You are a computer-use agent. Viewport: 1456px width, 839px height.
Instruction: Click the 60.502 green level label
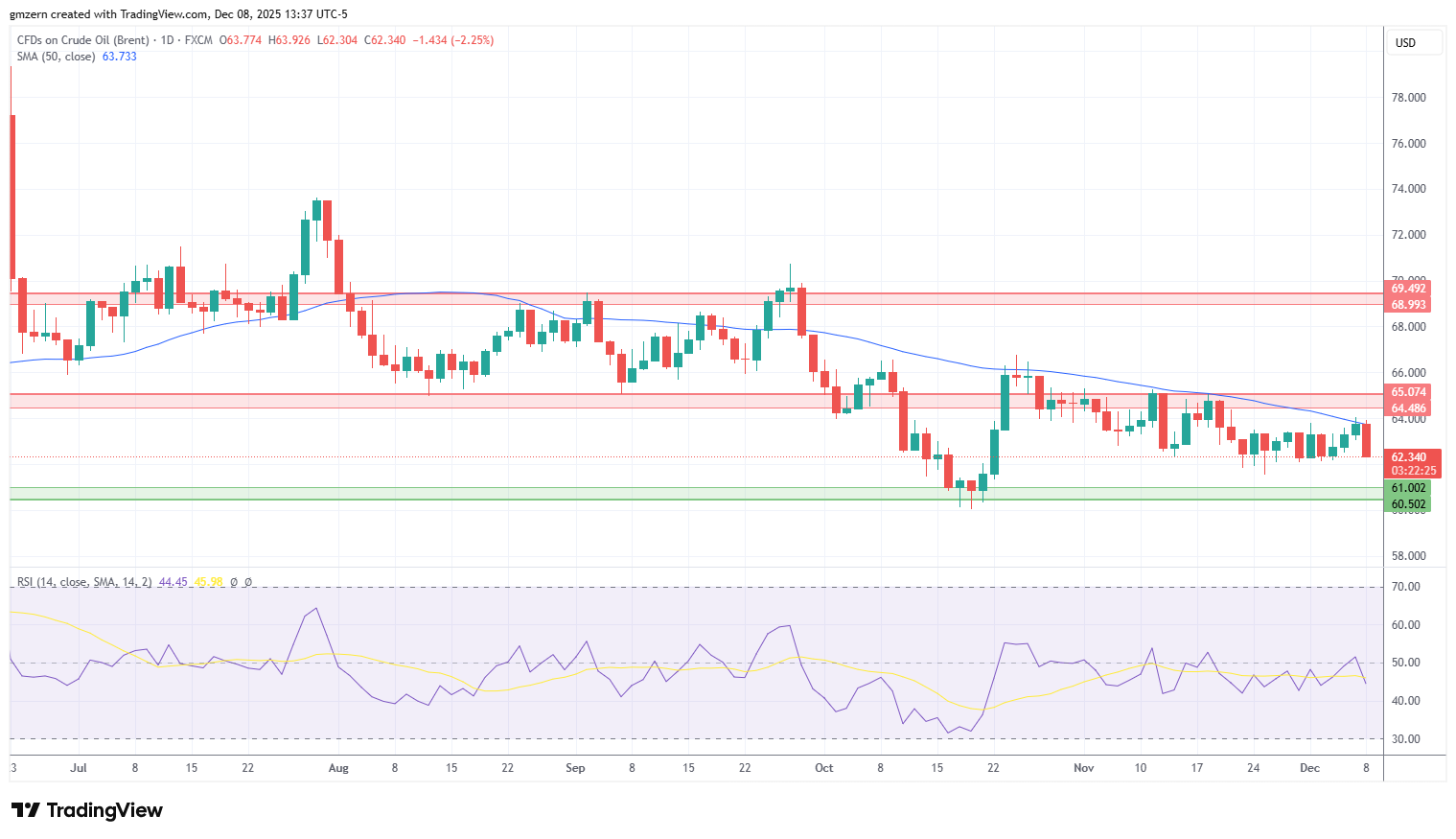1407,503
